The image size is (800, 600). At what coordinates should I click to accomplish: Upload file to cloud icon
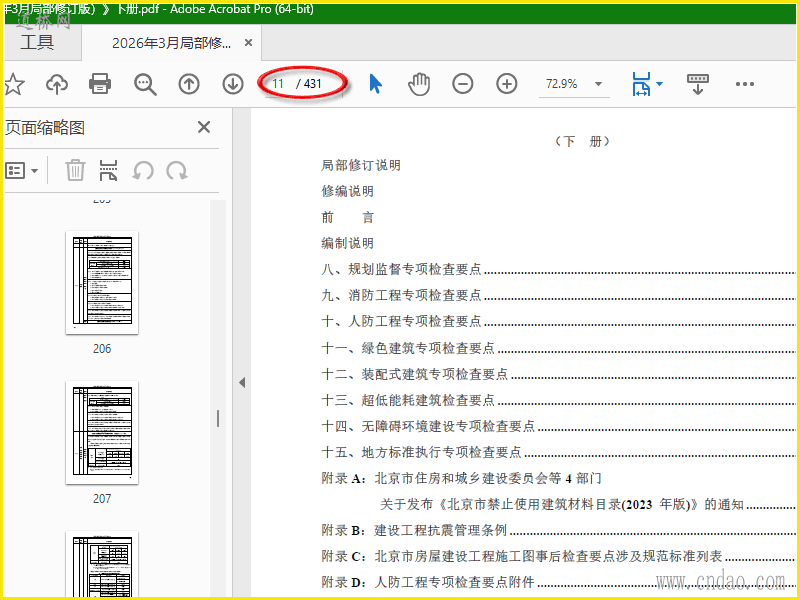(x=57, y=84)
